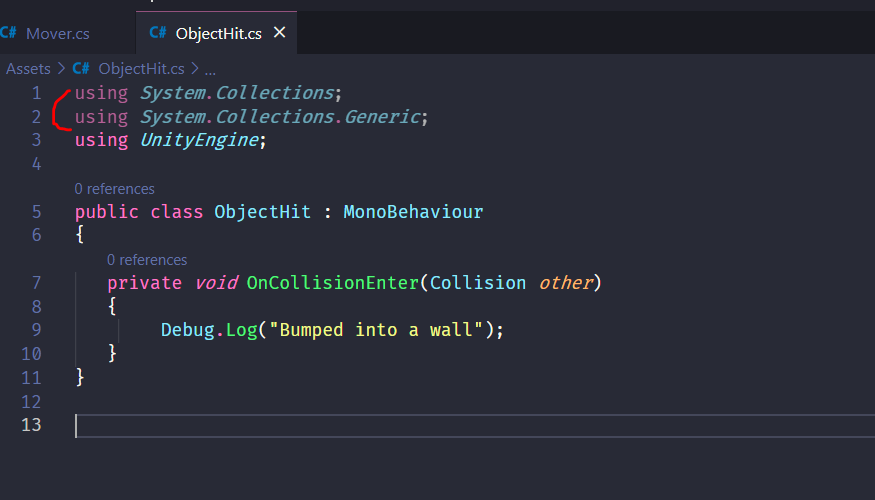Open the Assets breadcrumb folder
This screenshot has height=500, width=875.
point(28,69)
